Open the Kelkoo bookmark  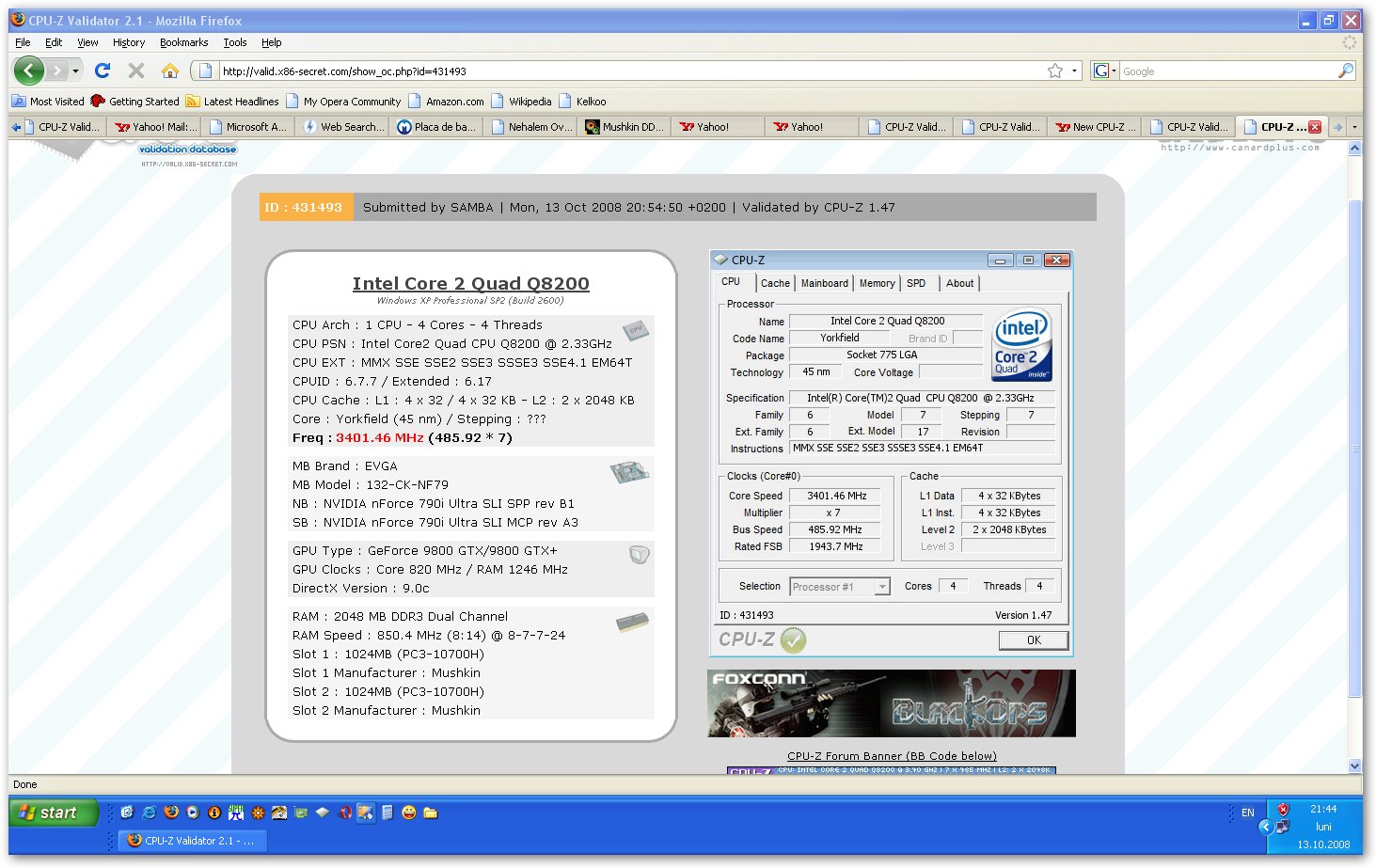(582, 102)
